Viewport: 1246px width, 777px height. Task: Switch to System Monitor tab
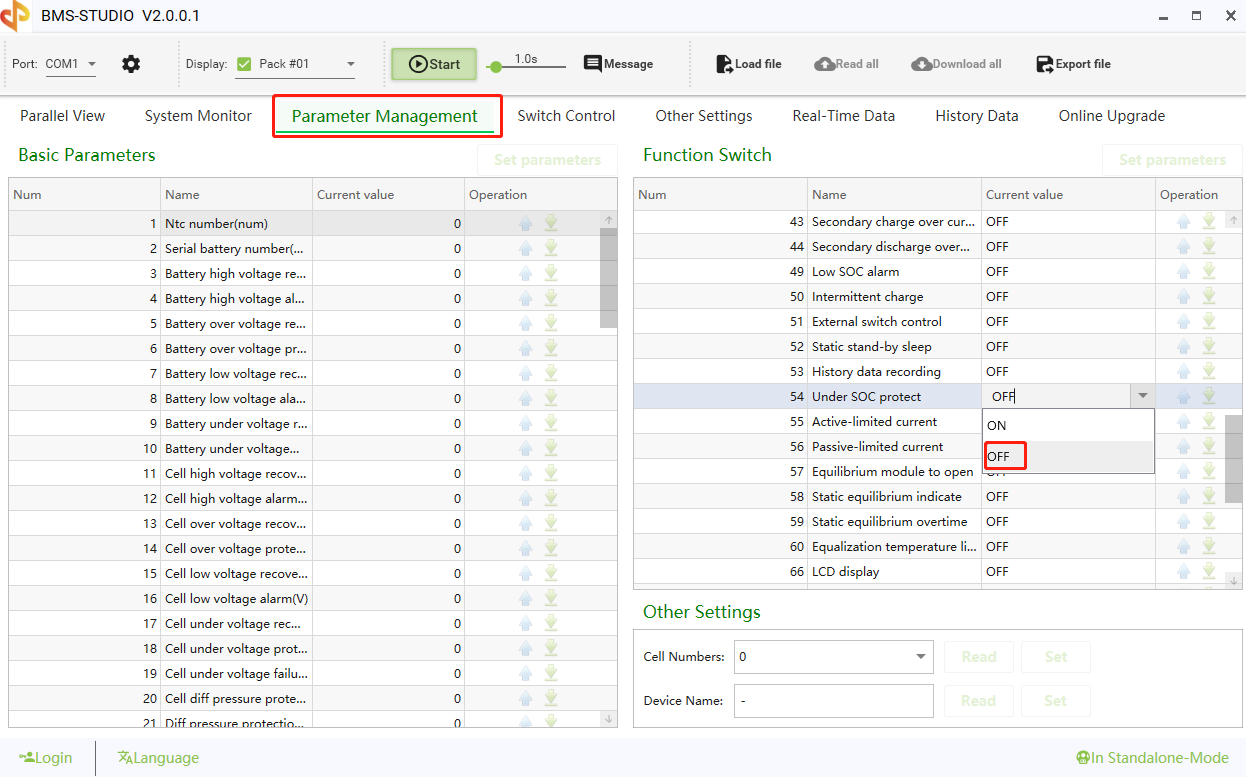198,116
